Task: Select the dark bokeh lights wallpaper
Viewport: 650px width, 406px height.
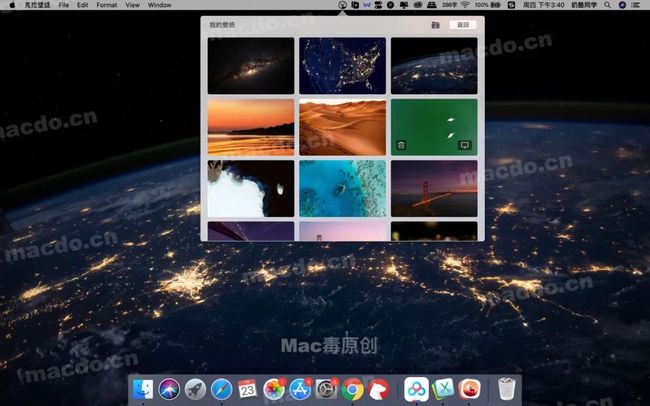Action: click(434, 231)
